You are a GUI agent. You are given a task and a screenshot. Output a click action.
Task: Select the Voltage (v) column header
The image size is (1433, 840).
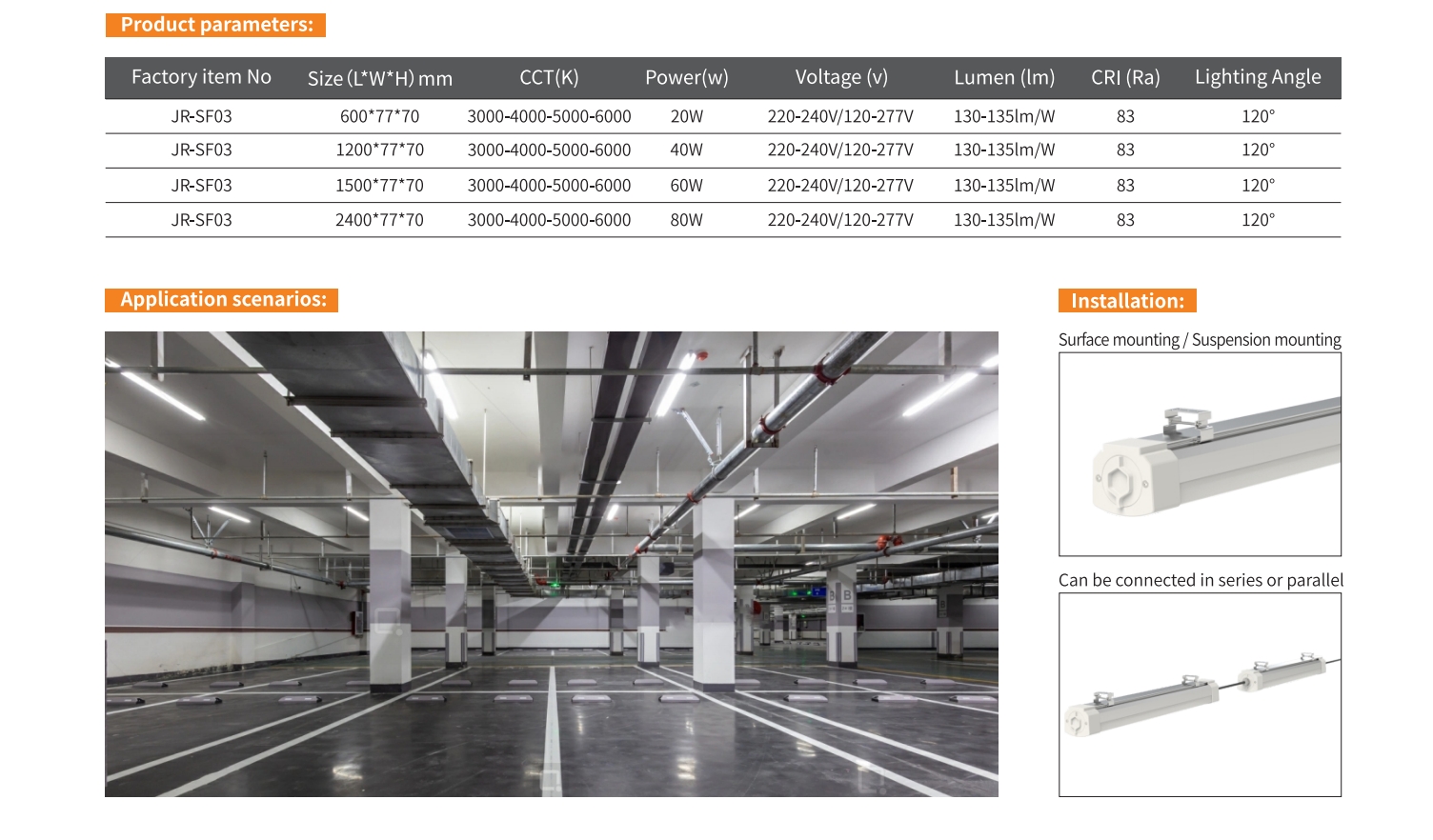pos(840,77)
